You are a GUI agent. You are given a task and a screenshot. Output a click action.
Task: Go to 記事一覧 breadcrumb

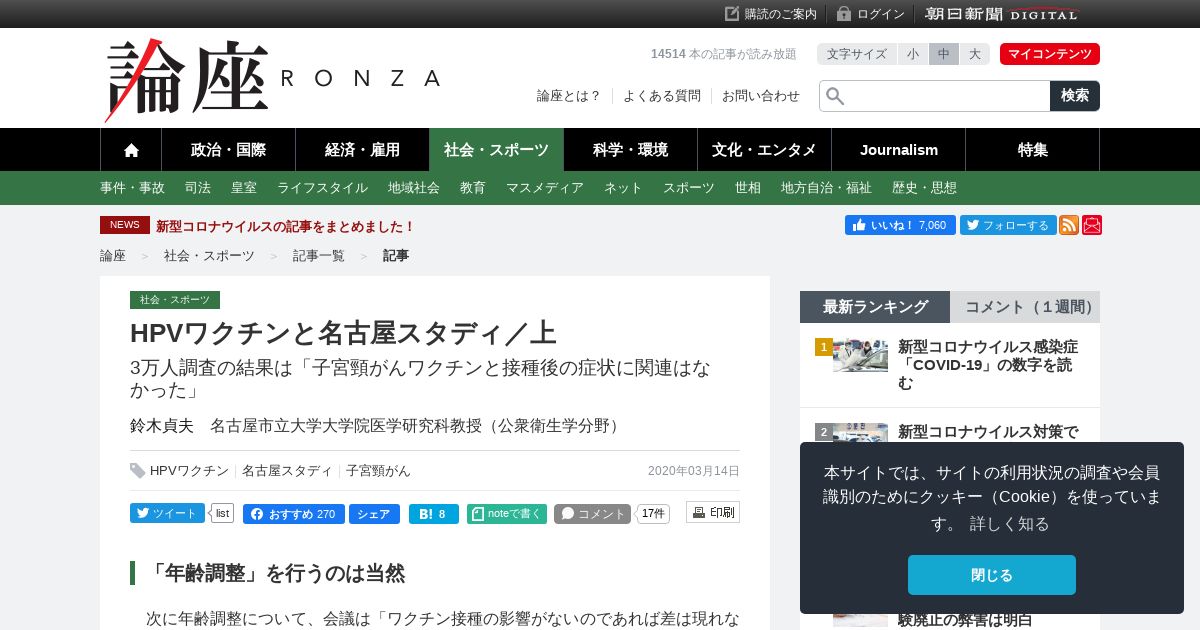(x=319, y=256)
